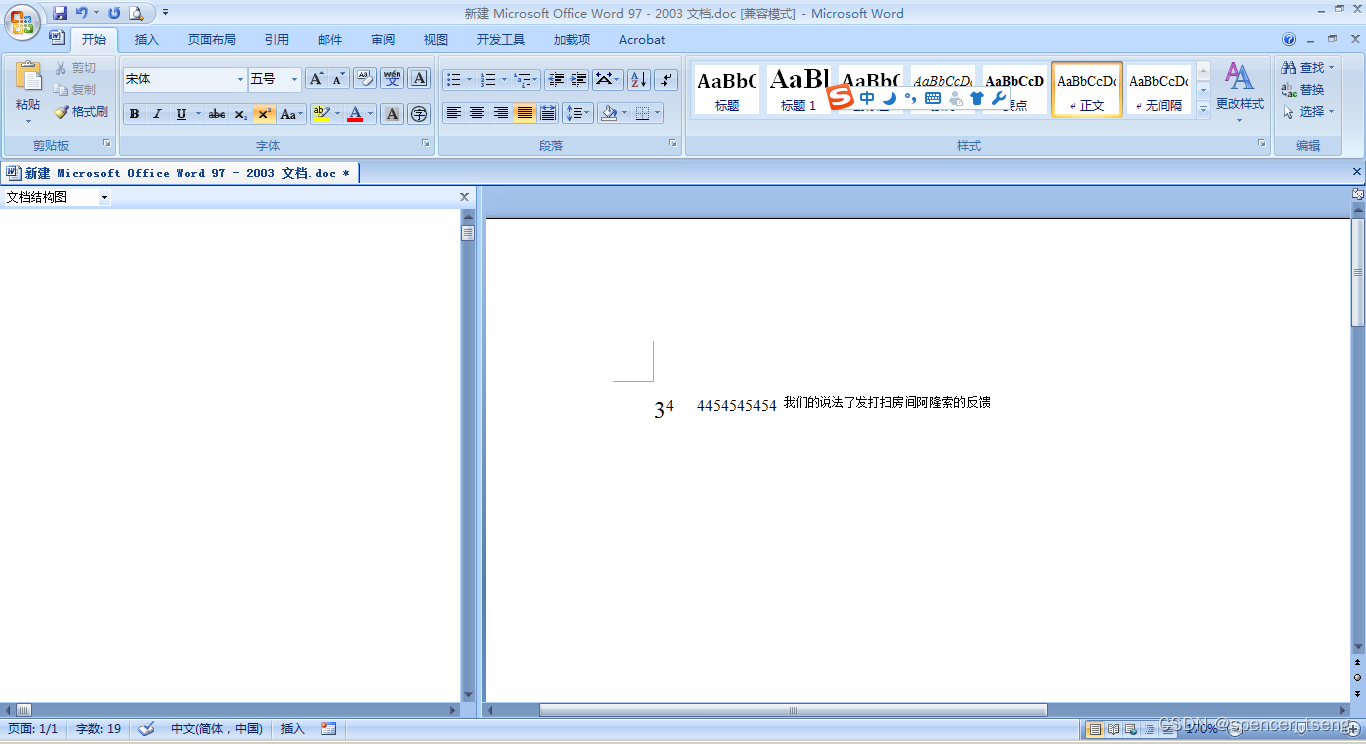Image resolution: width=1366 pixels, height=744 pixels.
Task: Disable the active superscript toggle
Action: 263,113
